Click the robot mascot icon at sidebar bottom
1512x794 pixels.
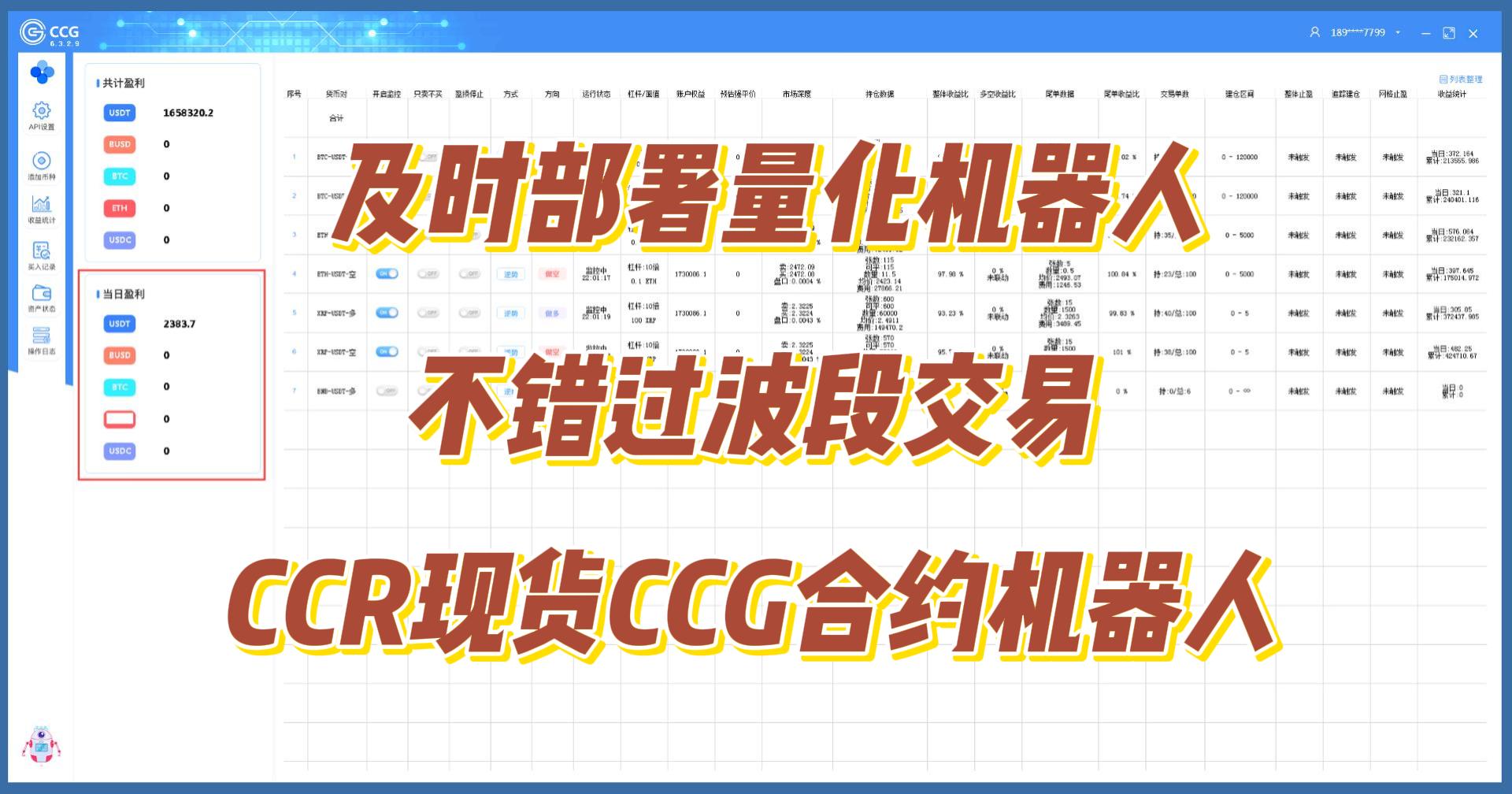click(41, 745)
